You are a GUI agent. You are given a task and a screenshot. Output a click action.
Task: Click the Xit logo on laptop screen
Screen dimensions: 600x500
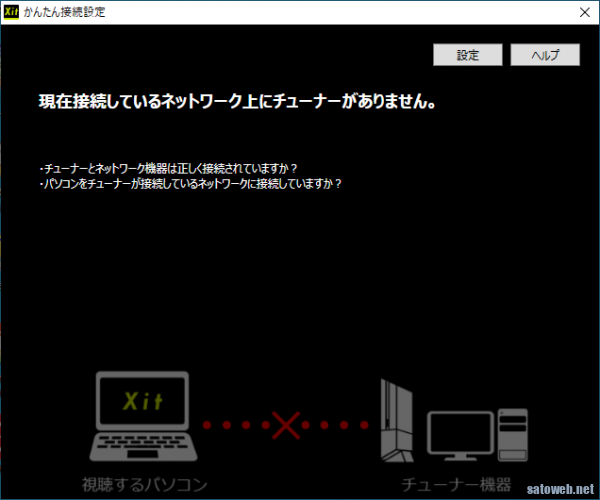tap(143, 401)
